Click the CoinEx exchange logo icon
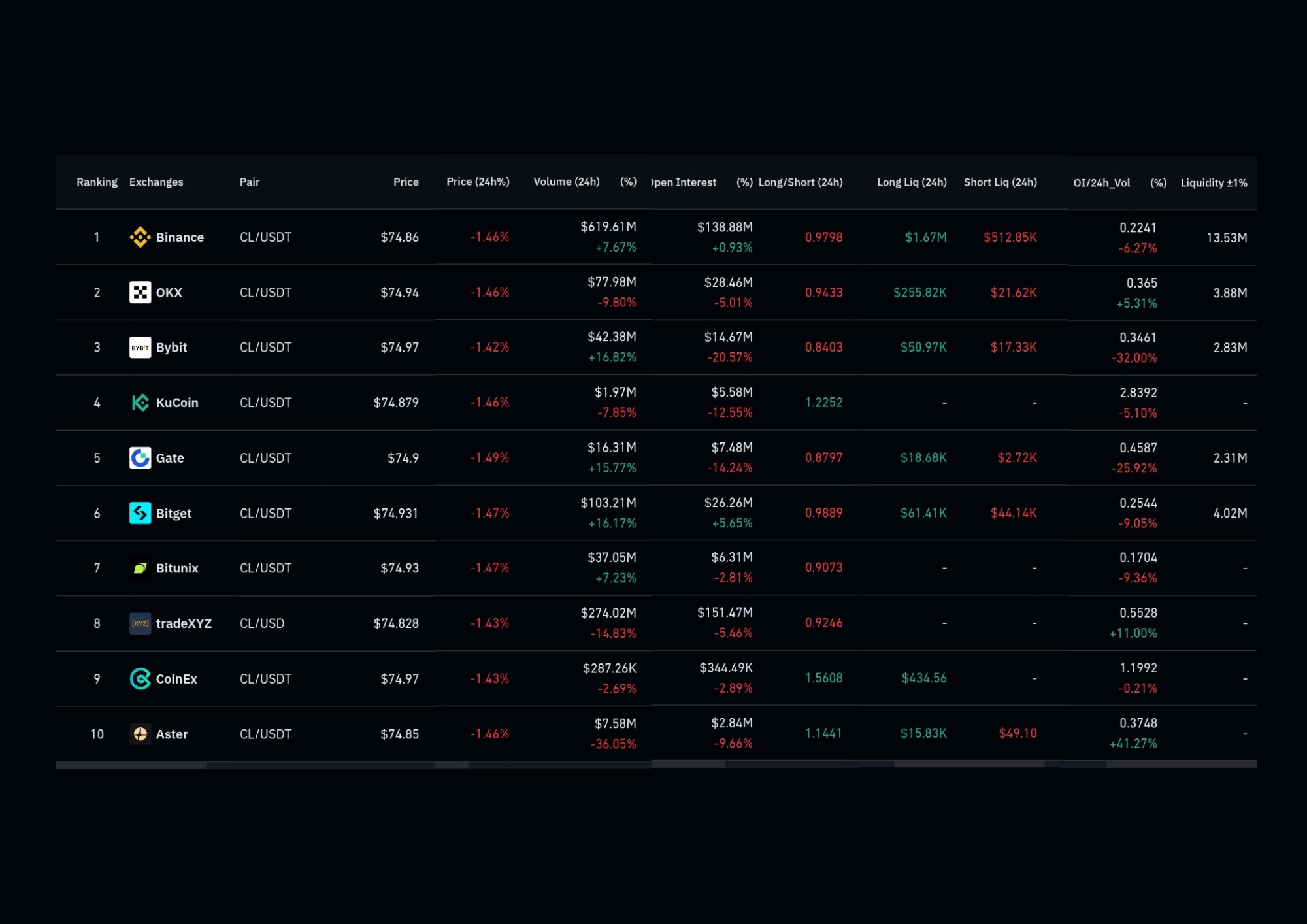 coord(140,679)
